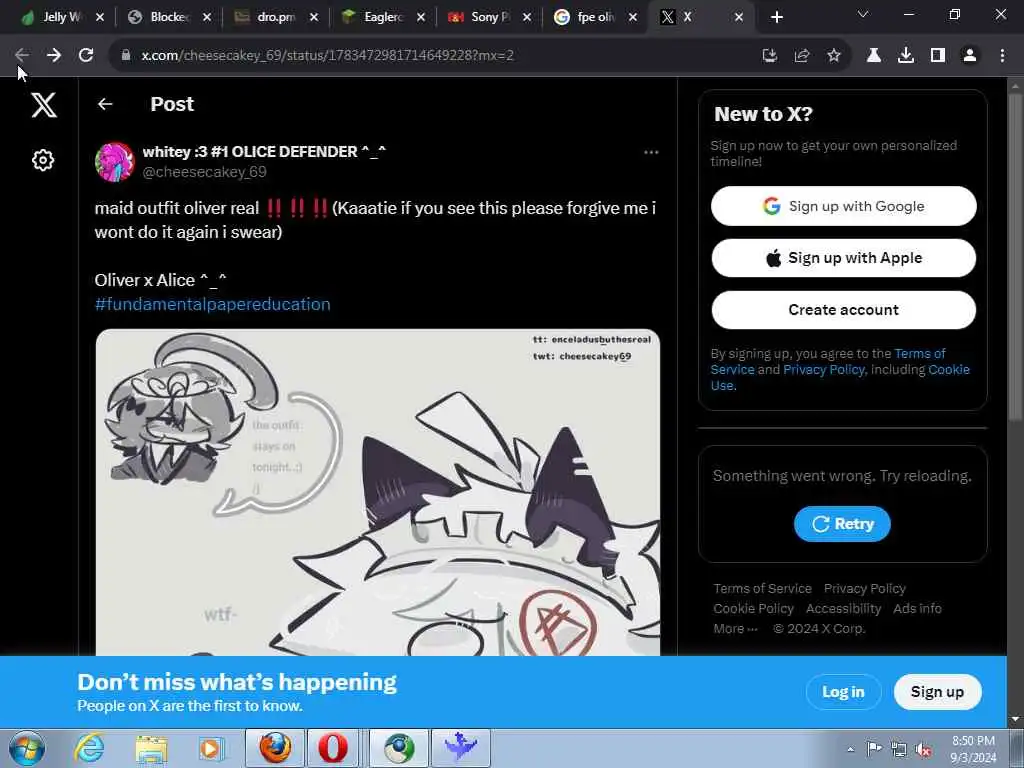
Task: Open a new browser tab
Action: coord(776,18)
